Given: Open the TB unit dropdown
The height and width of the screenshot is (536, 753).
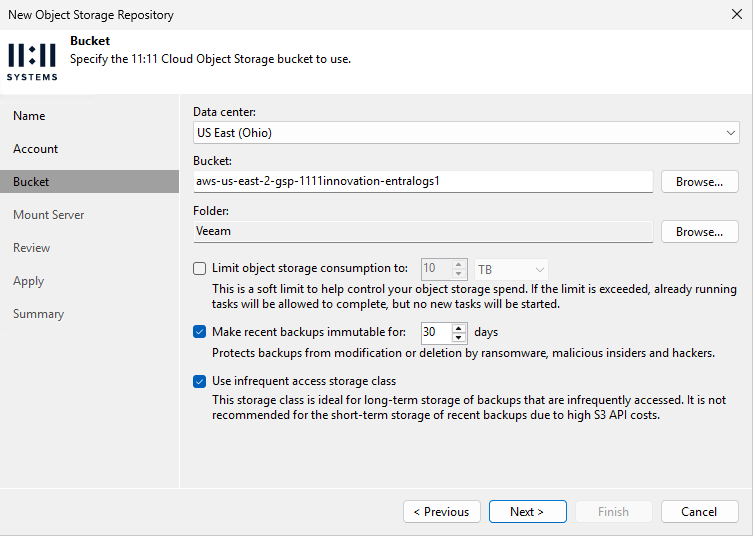Looking at the screenshot, I should click(511, 269).
